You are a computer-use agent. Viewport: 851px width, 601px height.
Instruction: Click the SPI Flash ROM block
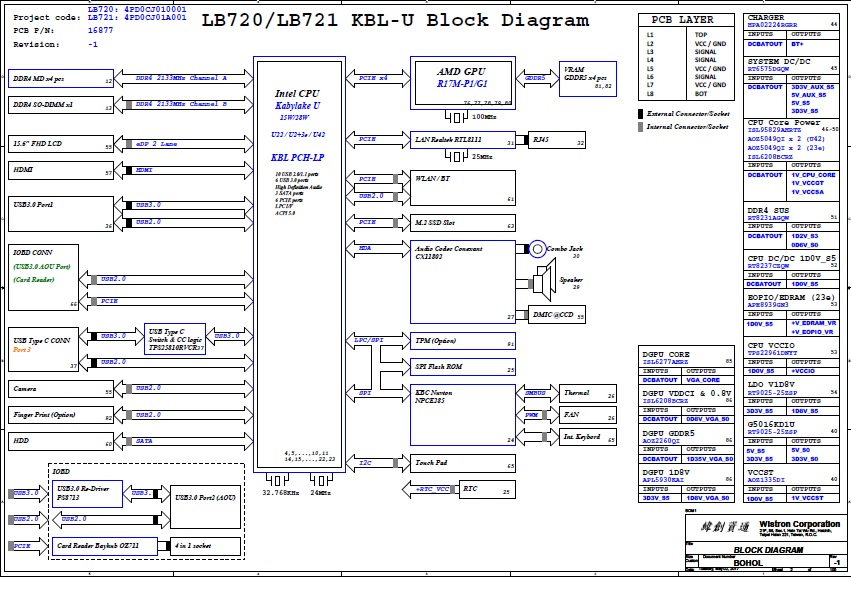463,367
